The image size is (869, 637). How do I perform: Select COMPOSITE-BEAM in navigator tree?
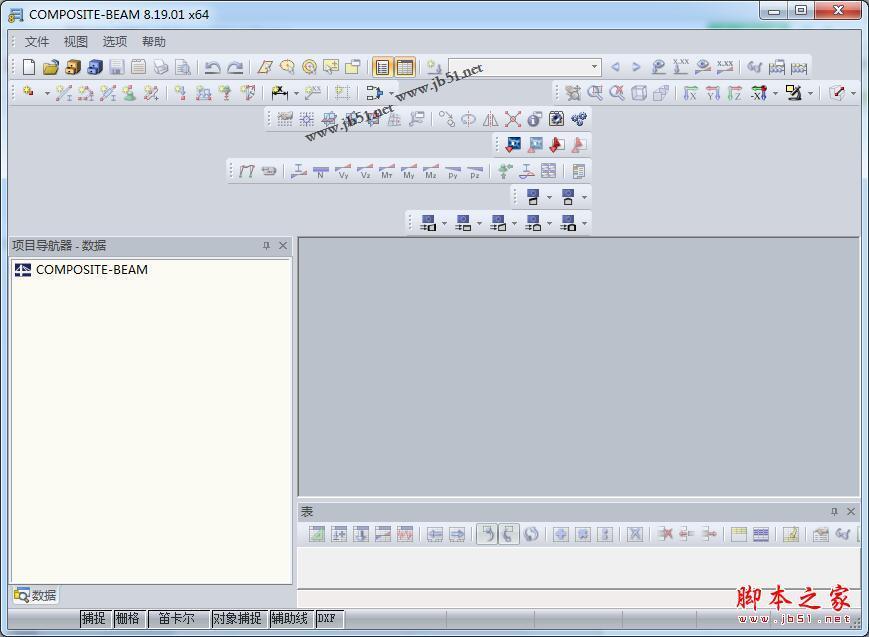pyautogui.click(x=81, y=270)
